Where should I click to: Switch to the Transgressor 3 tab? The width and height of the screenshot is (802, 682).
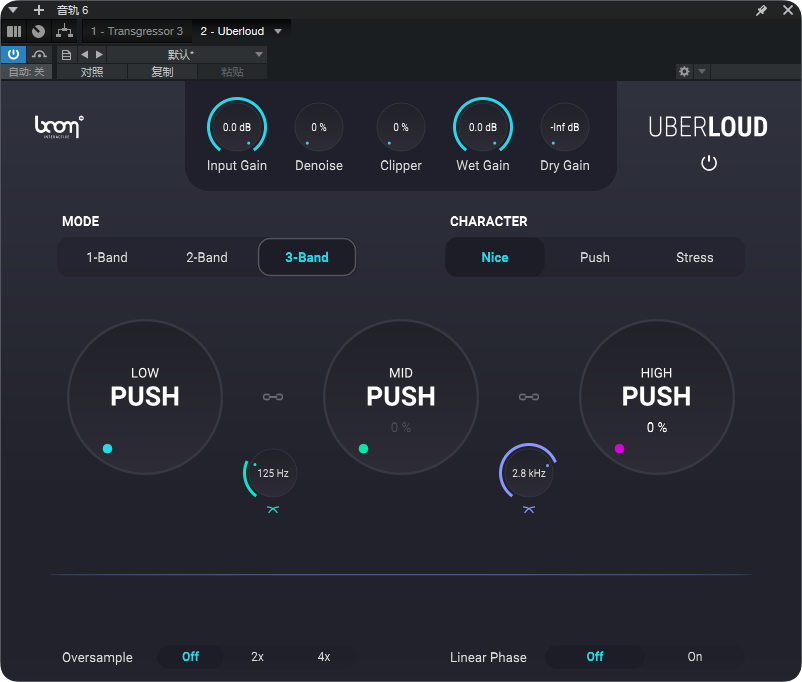coord(137,31)
